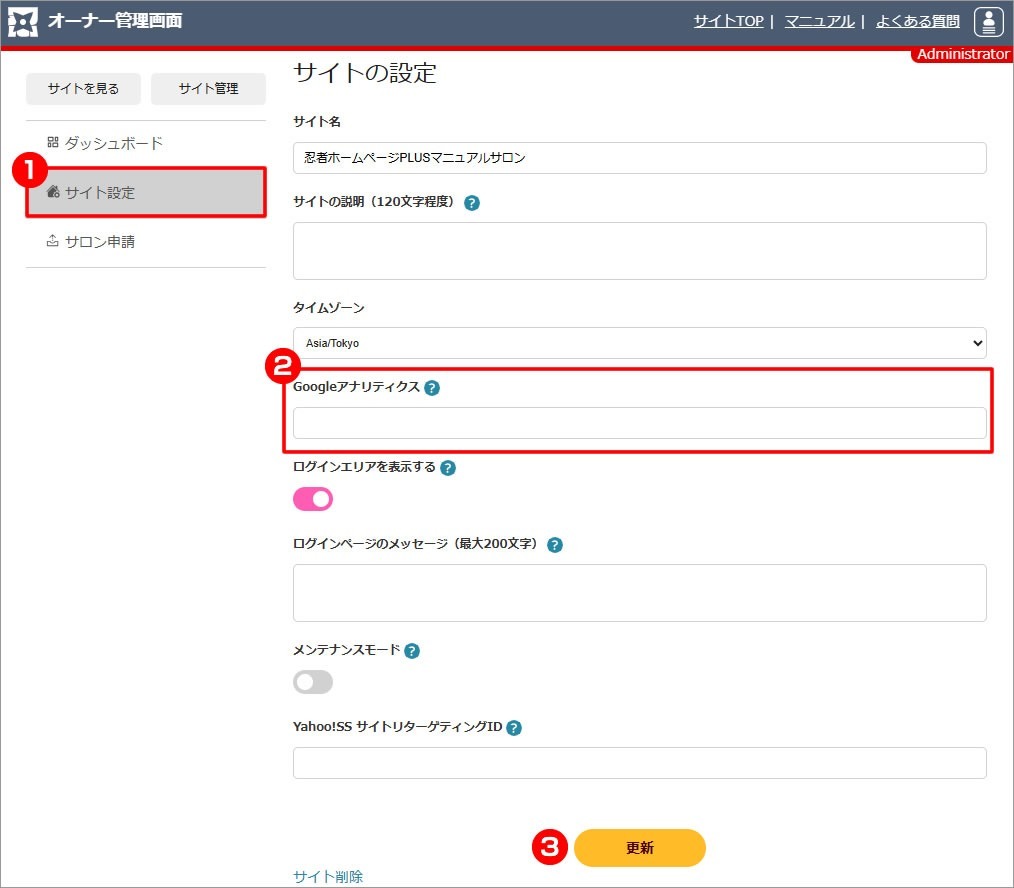1014x888 pixels.
Task: Open the マニュアル link in header
Action: 818,21
